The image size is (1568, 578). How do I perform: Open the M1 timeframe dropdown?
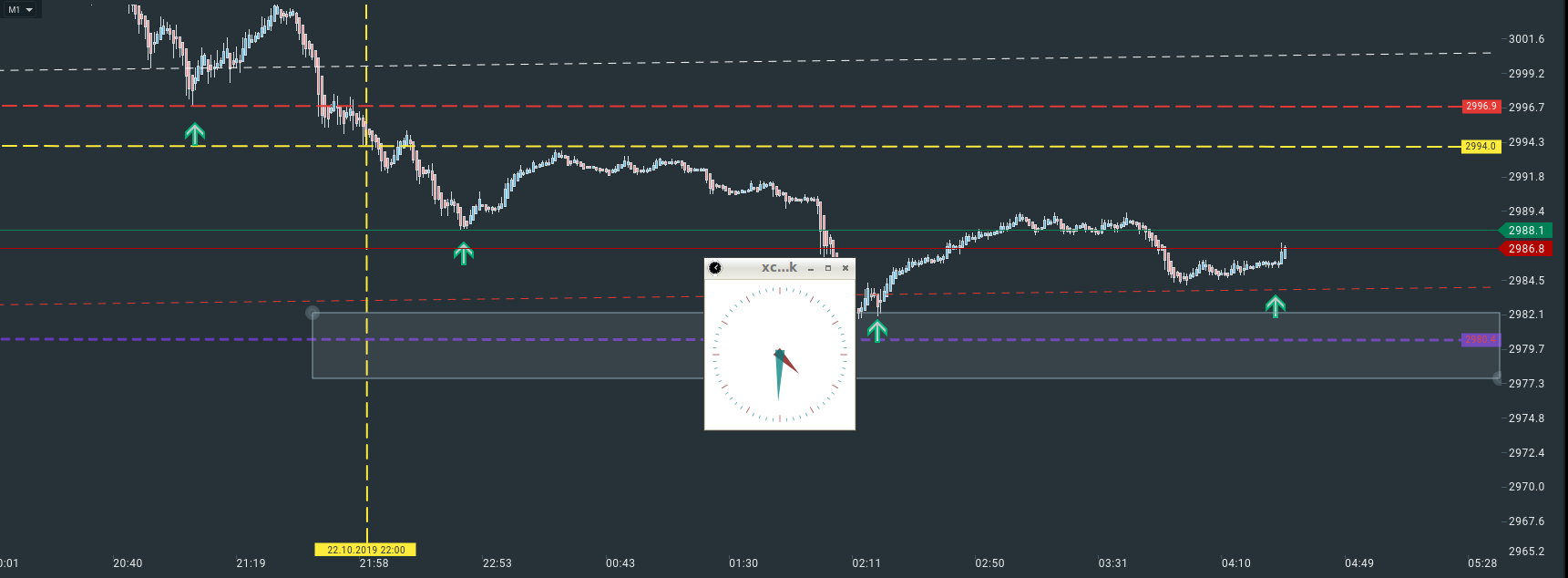click(20, 9)
